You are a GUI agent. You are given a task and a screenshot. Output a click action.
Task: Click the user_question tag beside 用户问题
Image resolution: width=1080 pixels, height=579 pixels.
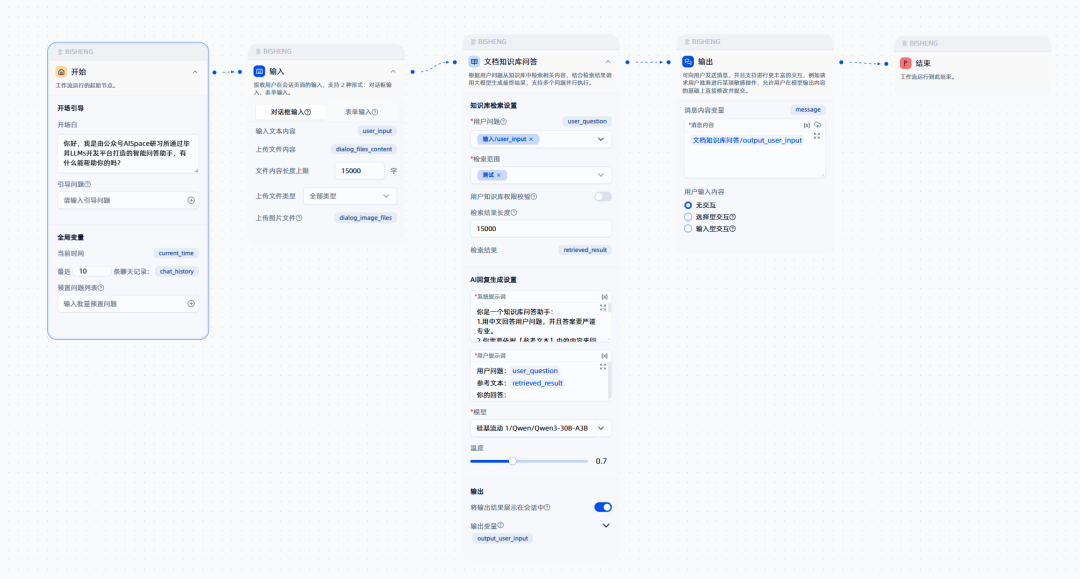(587, 121)
